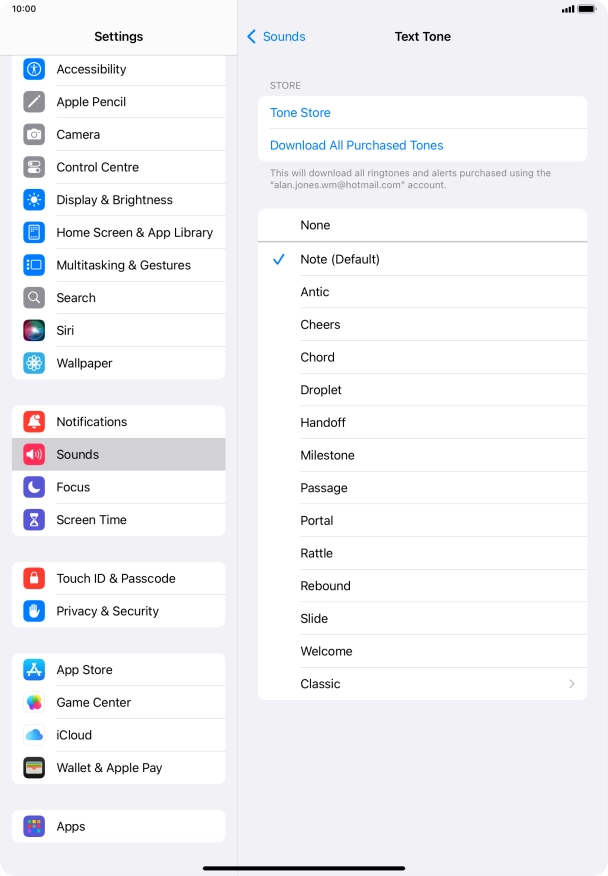The height and width of the screenshot is (876, 608).
Task: Open Camera settings via its icon
Action: (34, 135)
